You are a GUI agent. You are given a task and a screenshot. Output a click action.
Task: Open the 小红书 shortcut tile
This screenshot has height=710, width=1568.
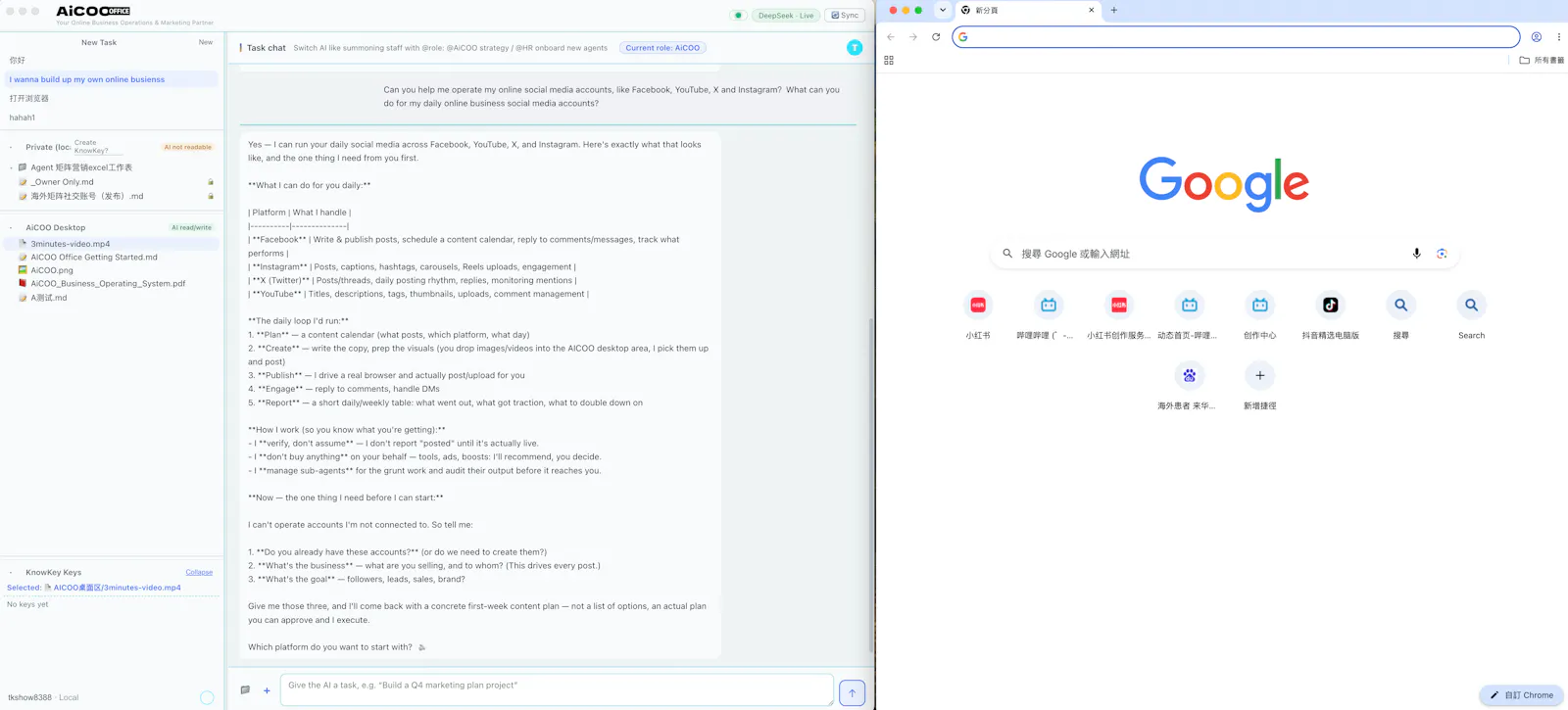point(978,315)
